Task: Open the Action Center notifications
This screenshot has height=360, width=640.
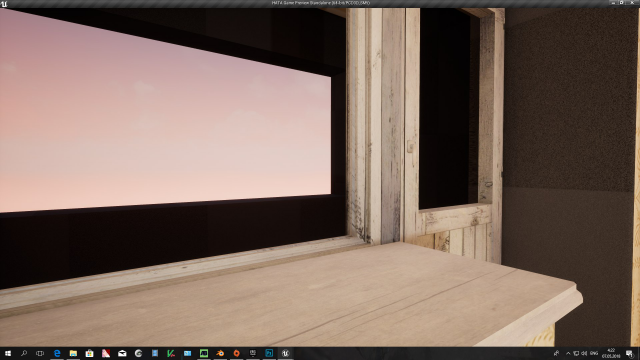Action: (630, 353)
